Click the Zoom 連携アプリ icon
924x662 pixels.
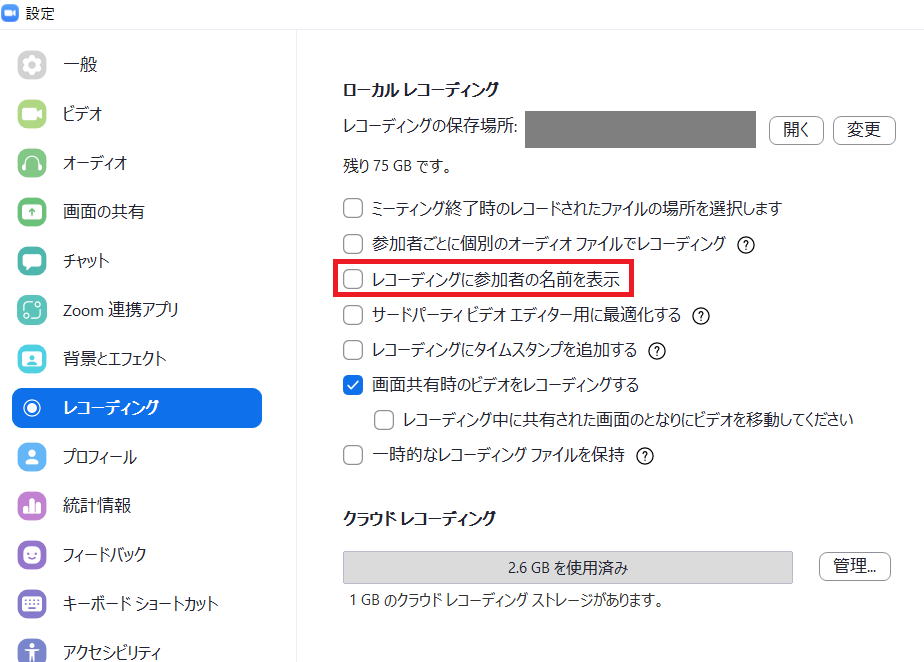[32, 310]
